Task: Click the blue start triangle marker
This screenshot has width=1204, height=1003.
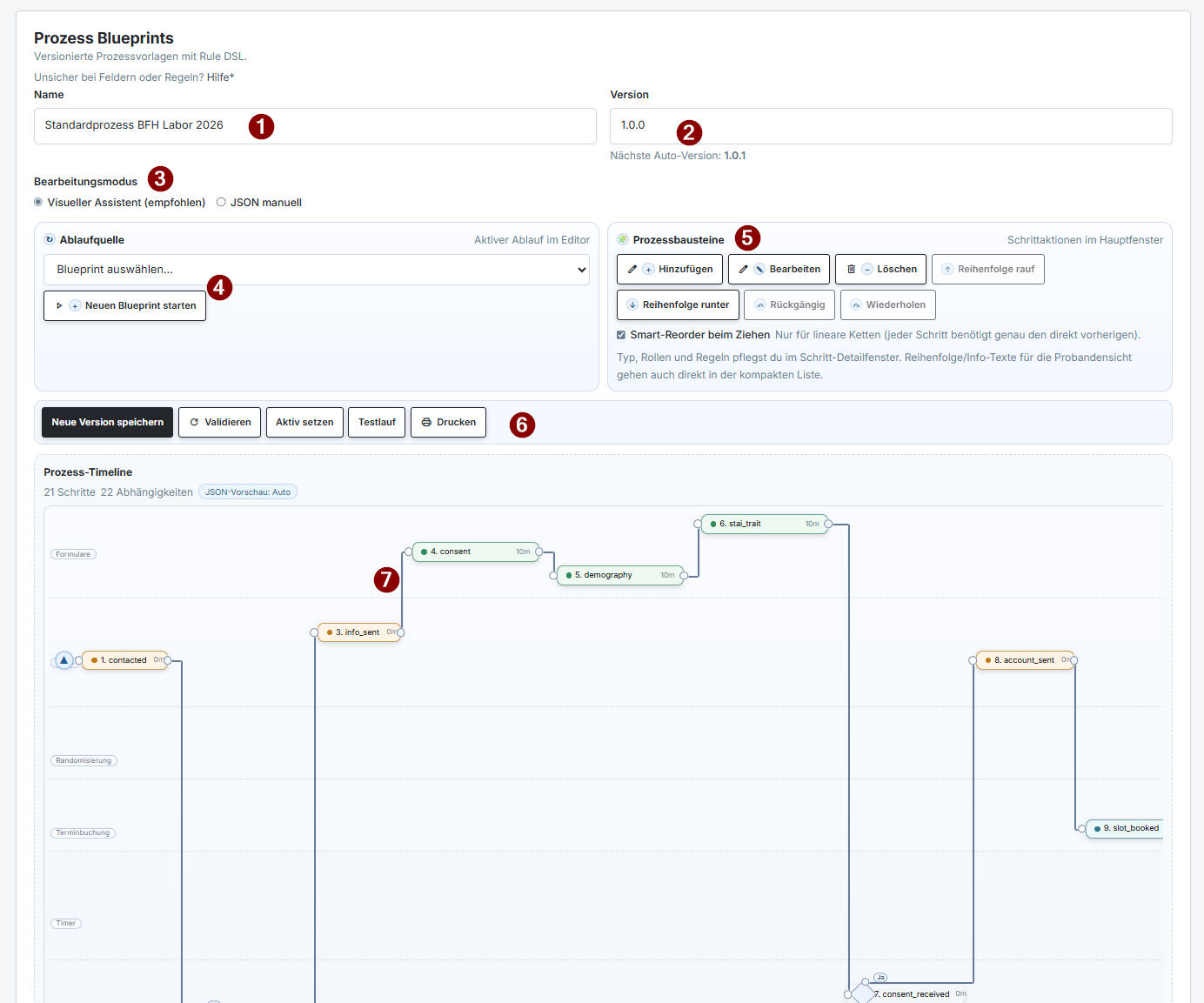Action: pos(64,660)
